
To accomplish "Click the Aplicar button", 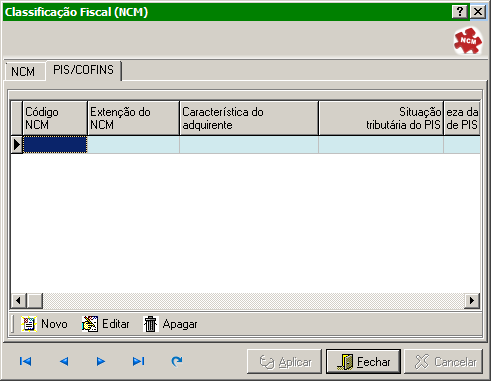I will click(284, 362).
